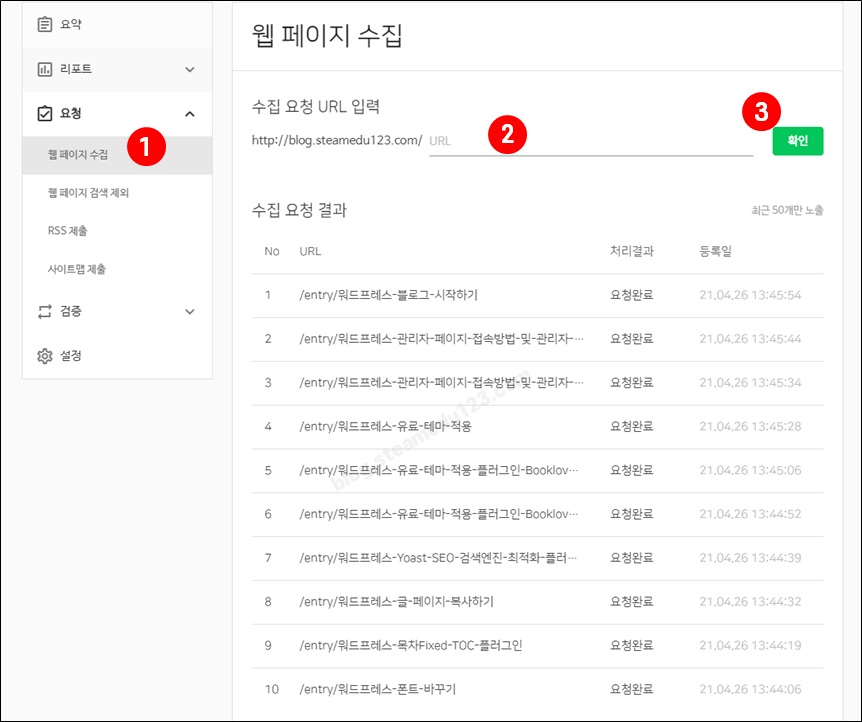
Task: Click the 수집 요청 URL 입력 heading
Action: tap(316, 106)
